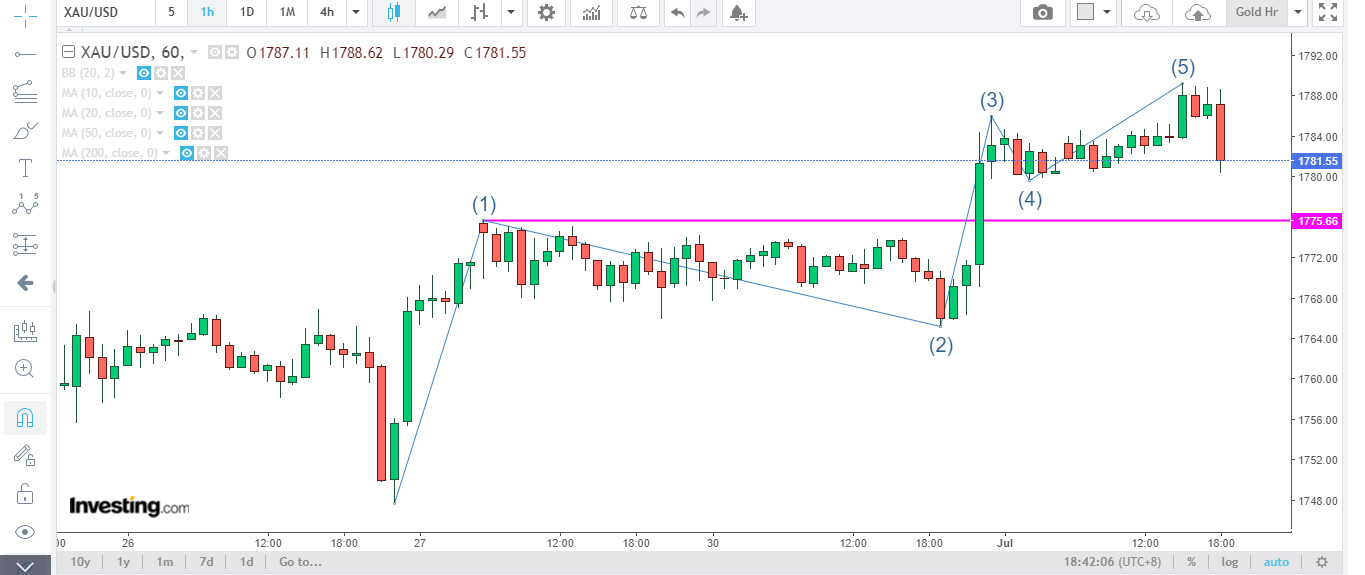
Task: Select the area chart style
Action: coord(437,13)
